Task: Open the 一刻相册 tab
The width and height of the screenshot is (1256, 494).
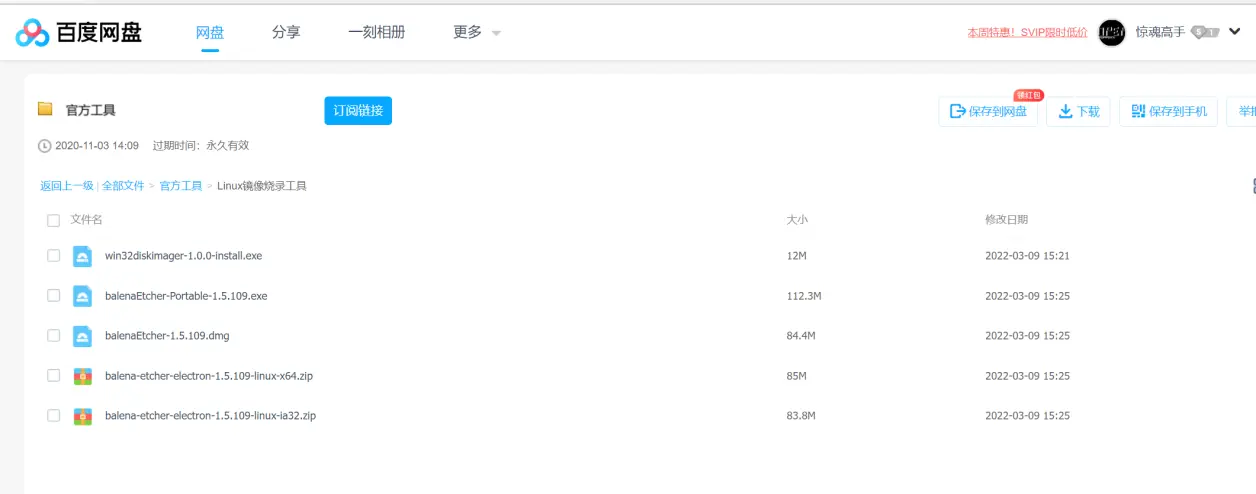Action: click(377, 32)
